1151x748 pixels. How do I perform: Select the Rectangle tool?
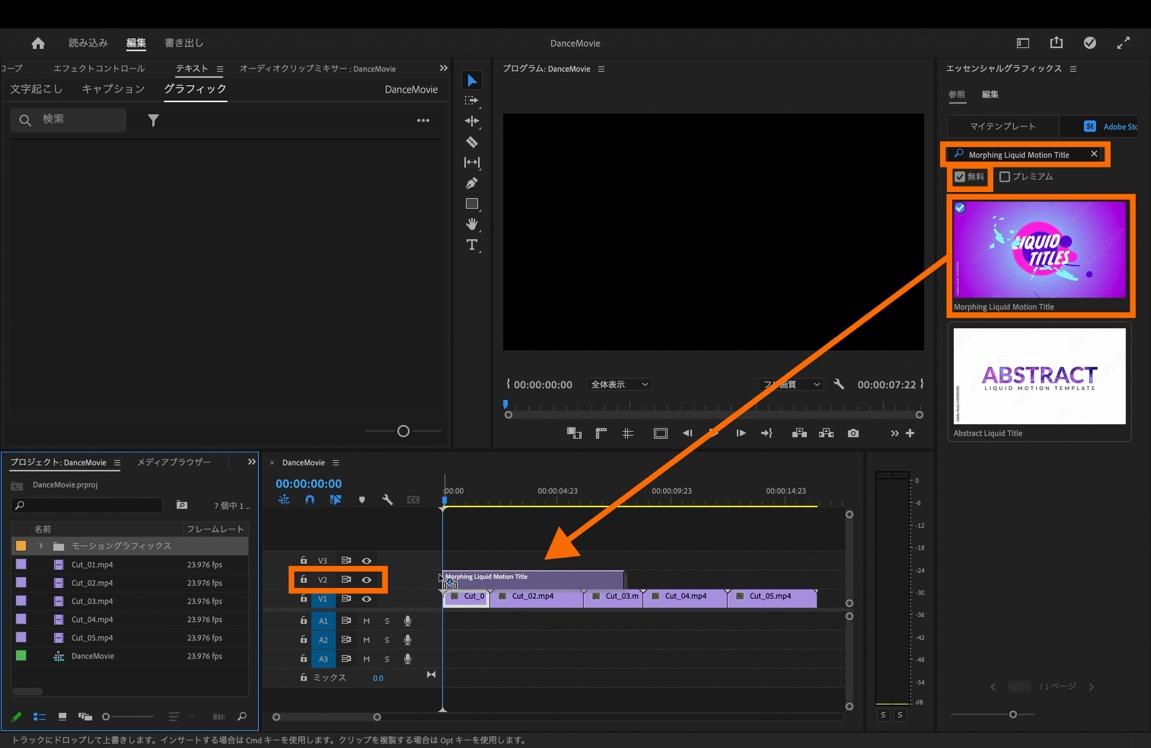pyautogui.click(x=472, y=204)
